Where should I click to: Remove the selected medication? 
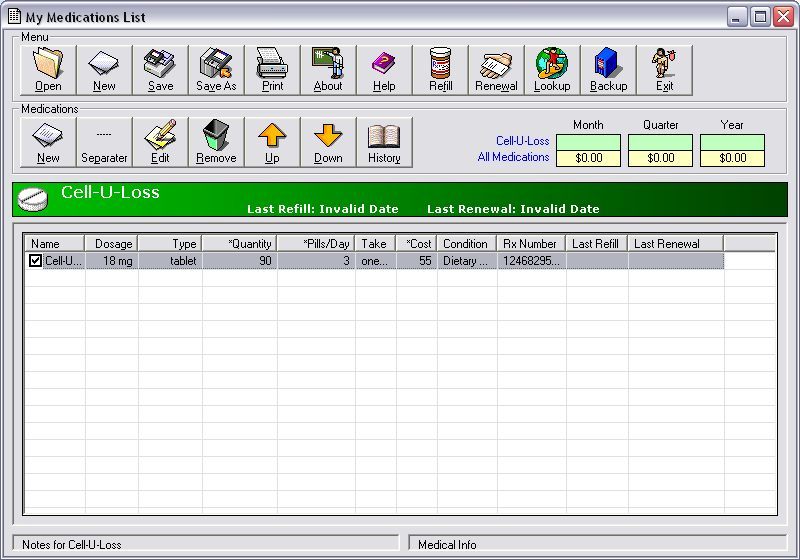[217, 142]
